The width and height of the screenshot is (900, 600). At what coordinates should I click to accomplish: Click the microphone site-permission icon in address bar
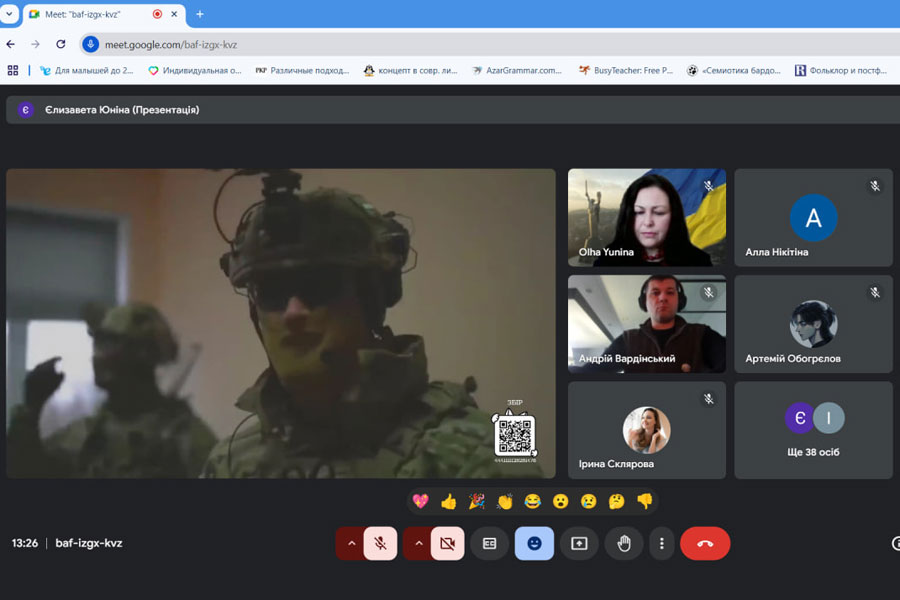tap(91, 44)
